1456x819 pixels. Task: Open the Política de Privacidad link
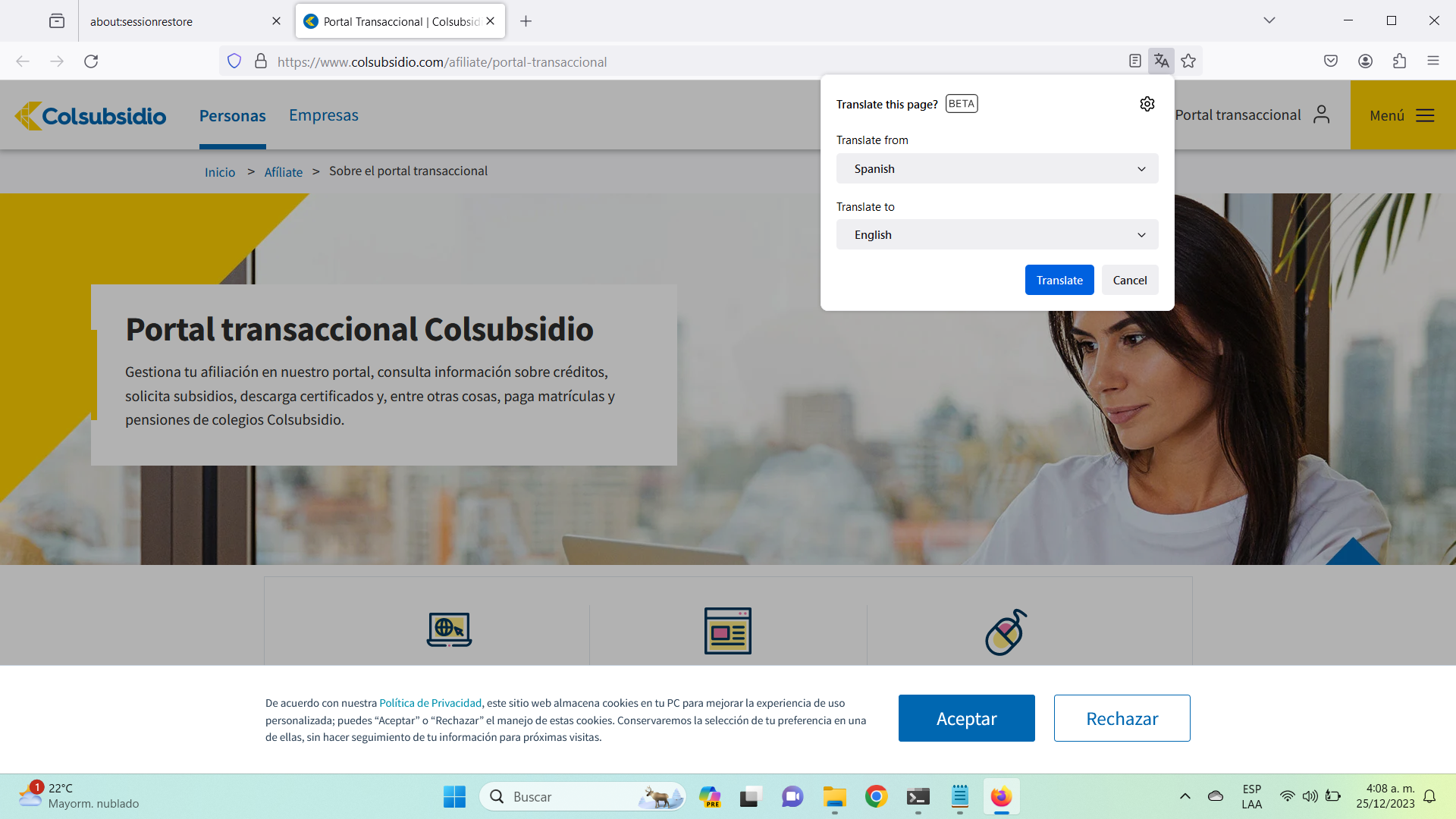430,703
